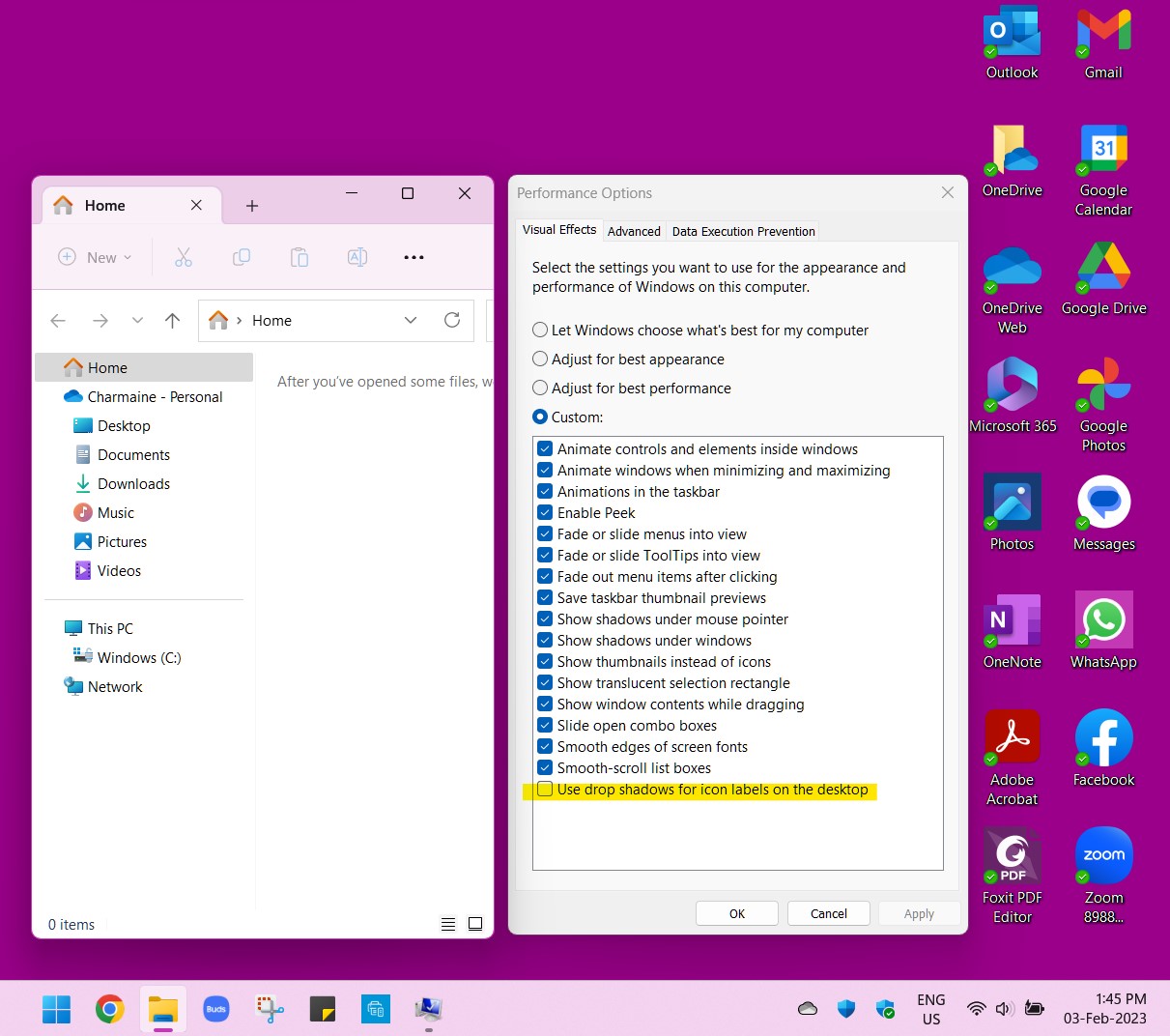The width and height of the screenshot is (1170, 1036).
Task: Switch File Explorer to details list view
Action: click(x=448, y=924)
